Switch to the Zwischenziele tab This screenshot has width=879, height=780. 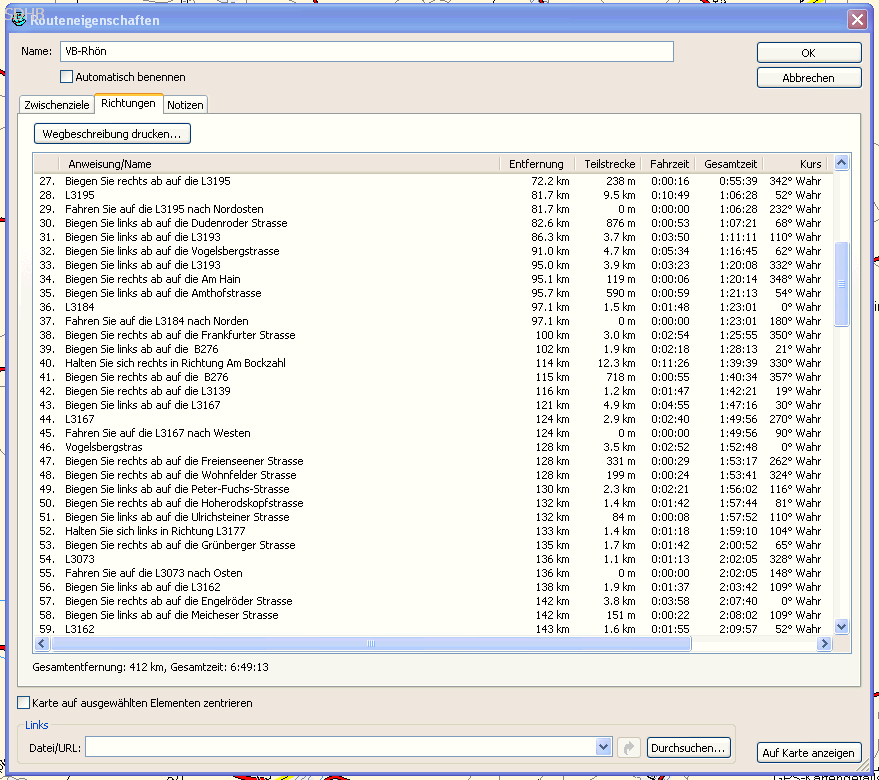point(56,105)
